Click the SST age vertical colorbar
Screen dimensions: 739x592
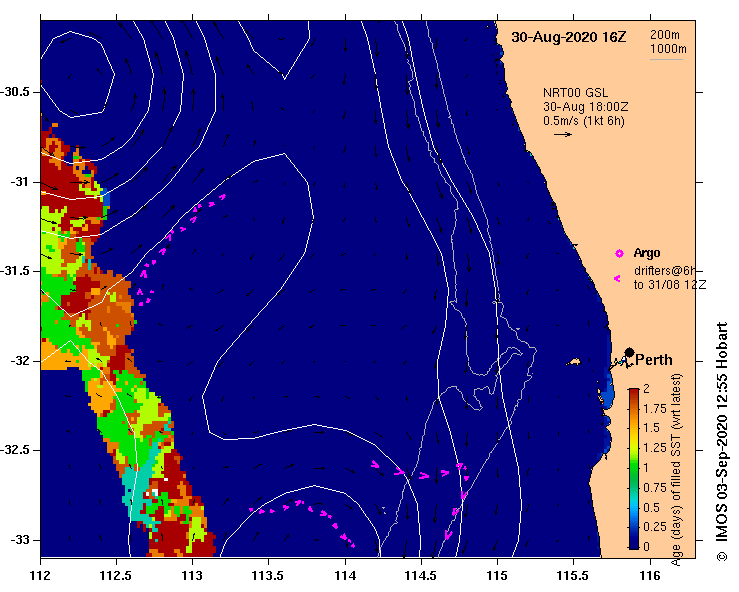tap(633, 469)
